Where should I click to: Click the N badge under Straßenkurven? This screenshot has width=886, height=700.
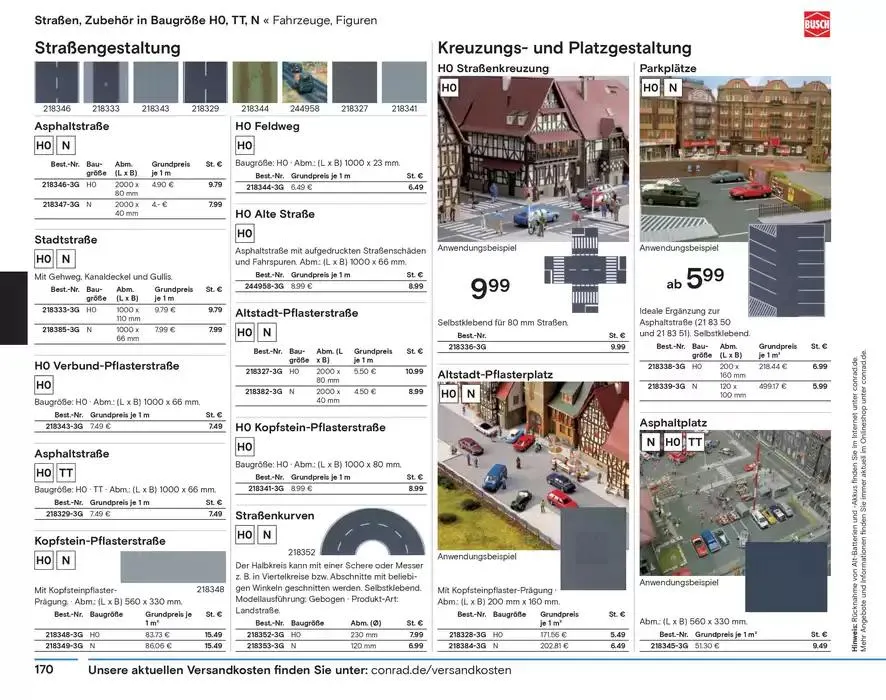(x=267, y=535)
